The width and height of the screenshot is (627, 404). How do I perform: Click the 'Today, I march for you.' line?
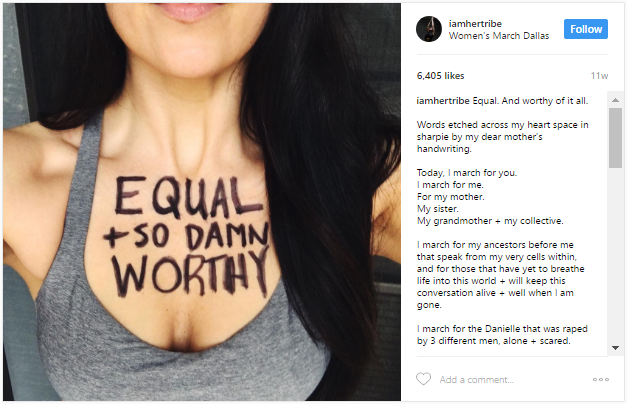(x=467, y=173)
